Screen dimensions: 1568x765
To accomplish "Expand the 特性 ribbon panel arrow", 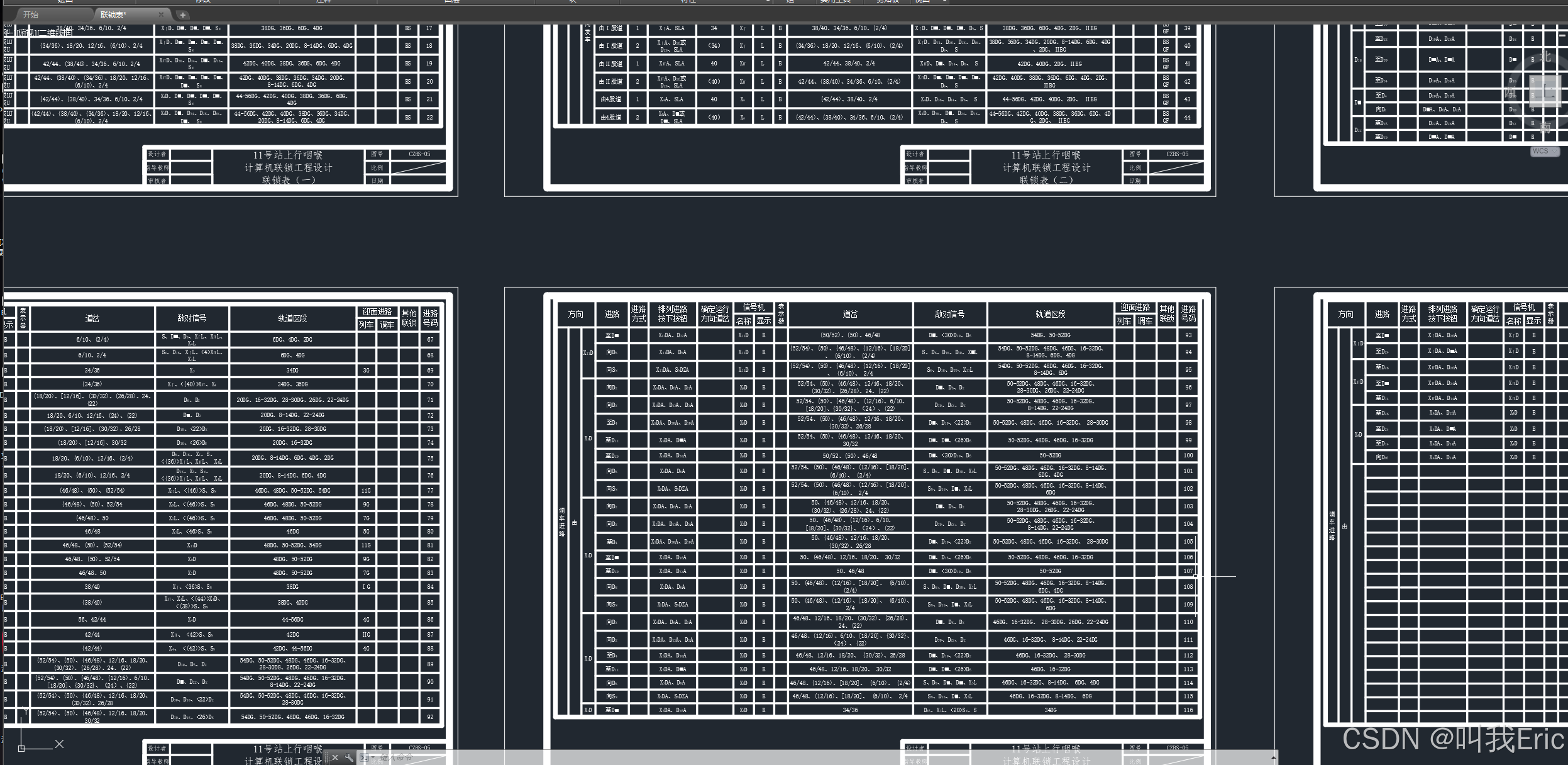I will (768, 2).
